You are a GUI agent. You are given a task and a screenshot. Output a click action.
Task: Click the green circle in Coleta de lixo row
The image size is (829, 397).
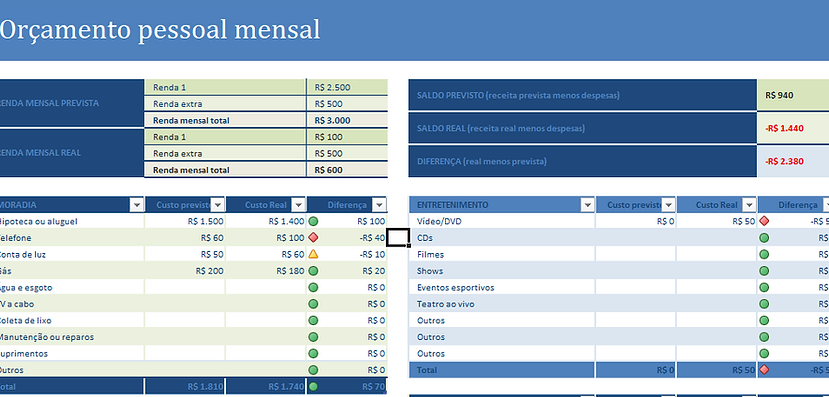[313, 320]
